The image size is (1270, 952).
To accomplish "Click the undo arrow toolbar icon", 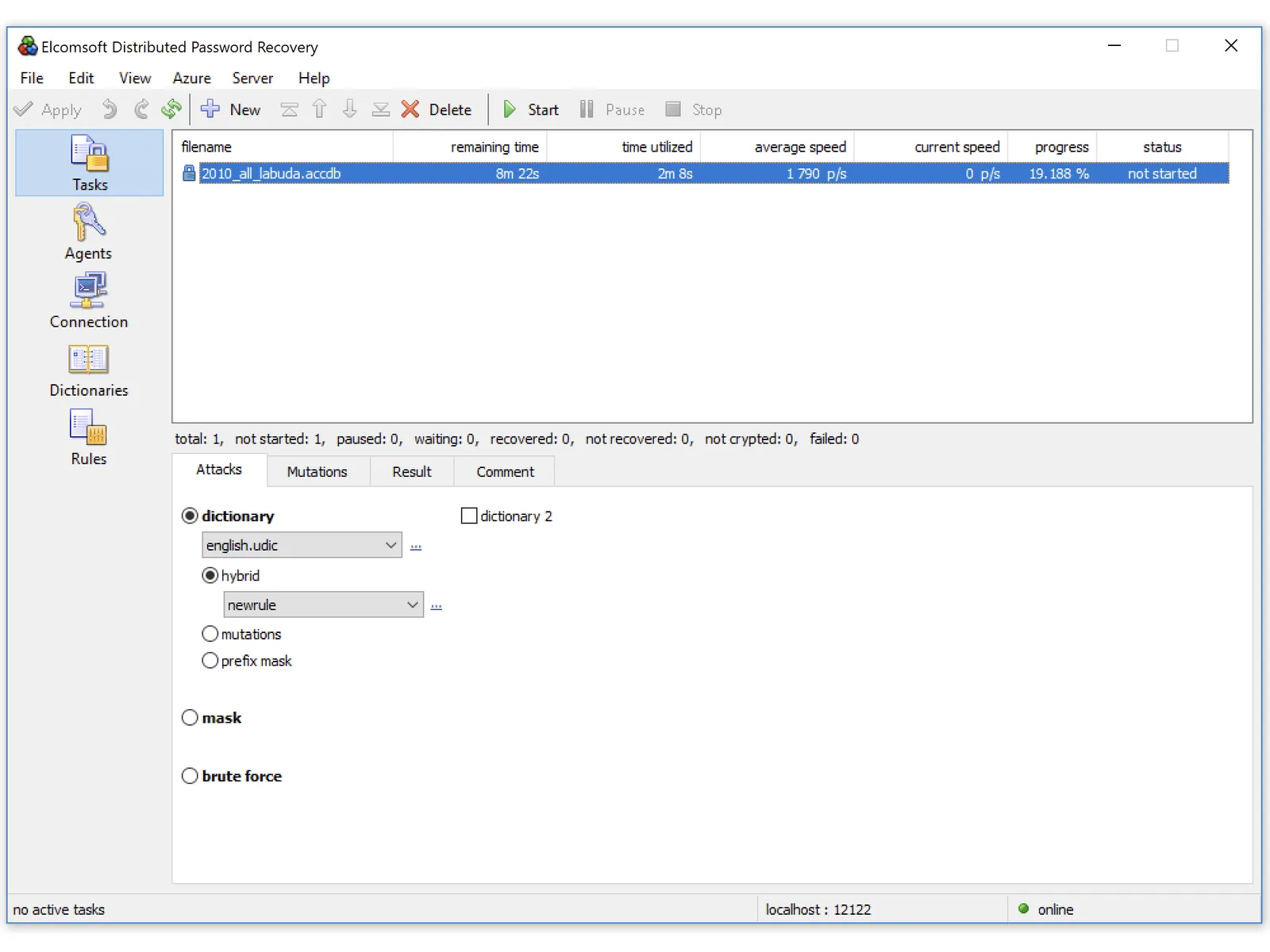I will coord(110,109).
